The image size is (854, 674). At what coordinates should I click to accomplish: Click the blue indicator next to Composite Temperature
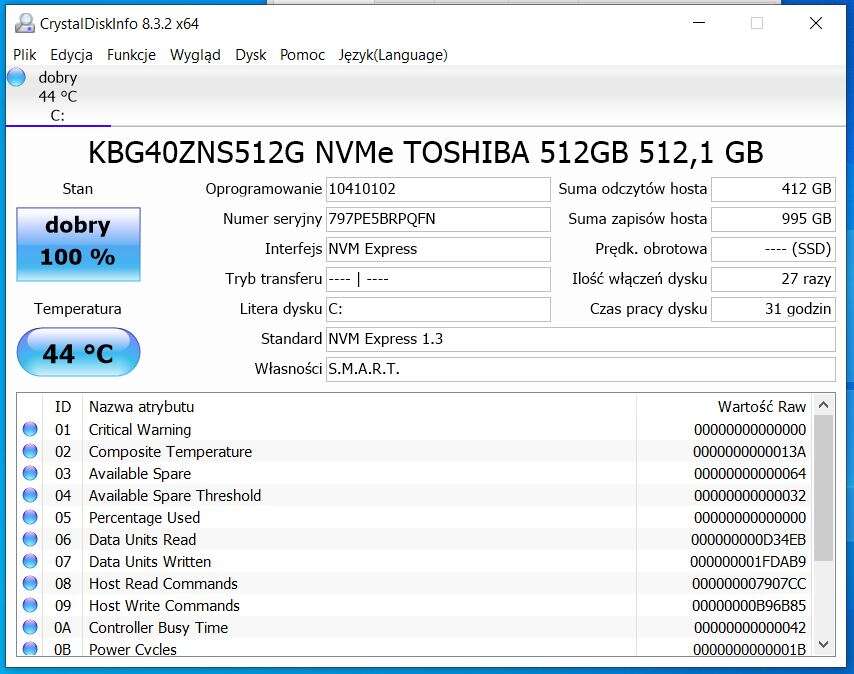click(31, 451)
